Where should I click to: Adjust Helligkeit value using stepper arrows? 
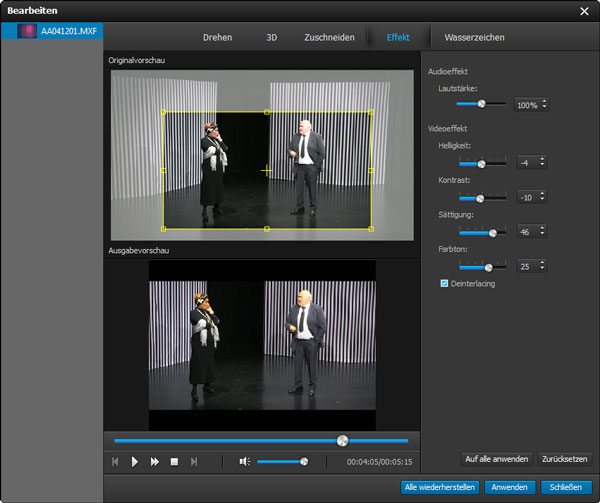tap(543, 162)
